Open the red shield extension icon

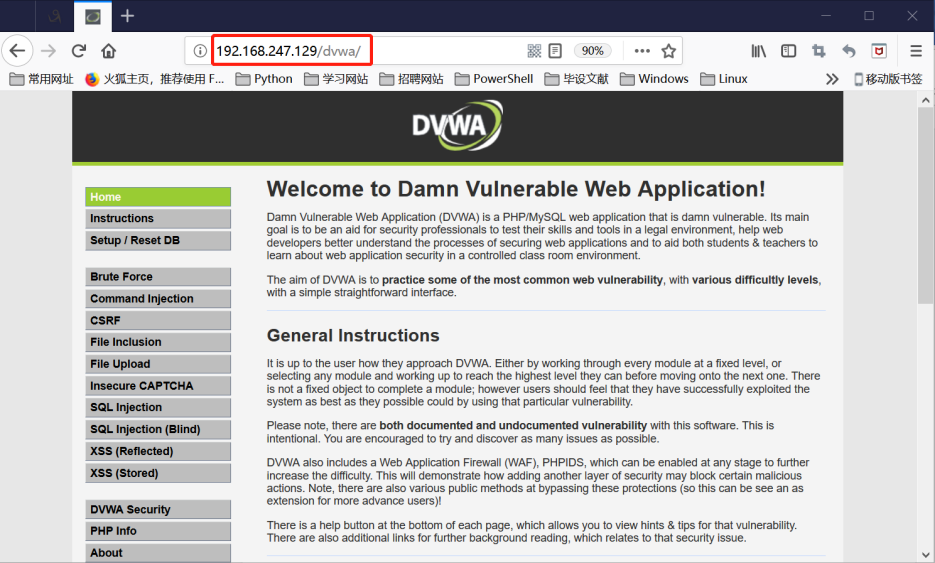[879, 51]
